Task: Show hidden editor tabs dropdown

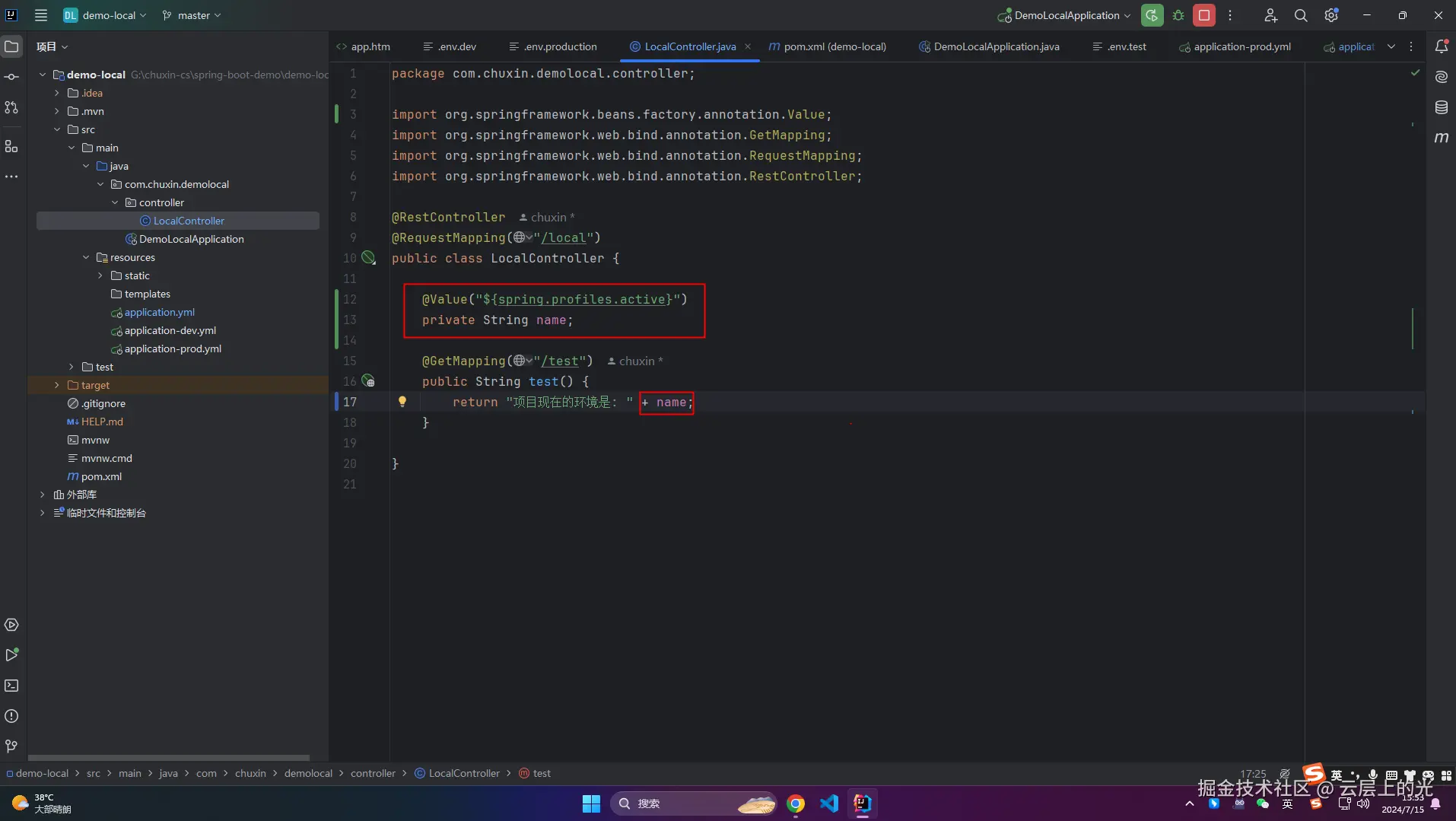Action: (1391, 46)
